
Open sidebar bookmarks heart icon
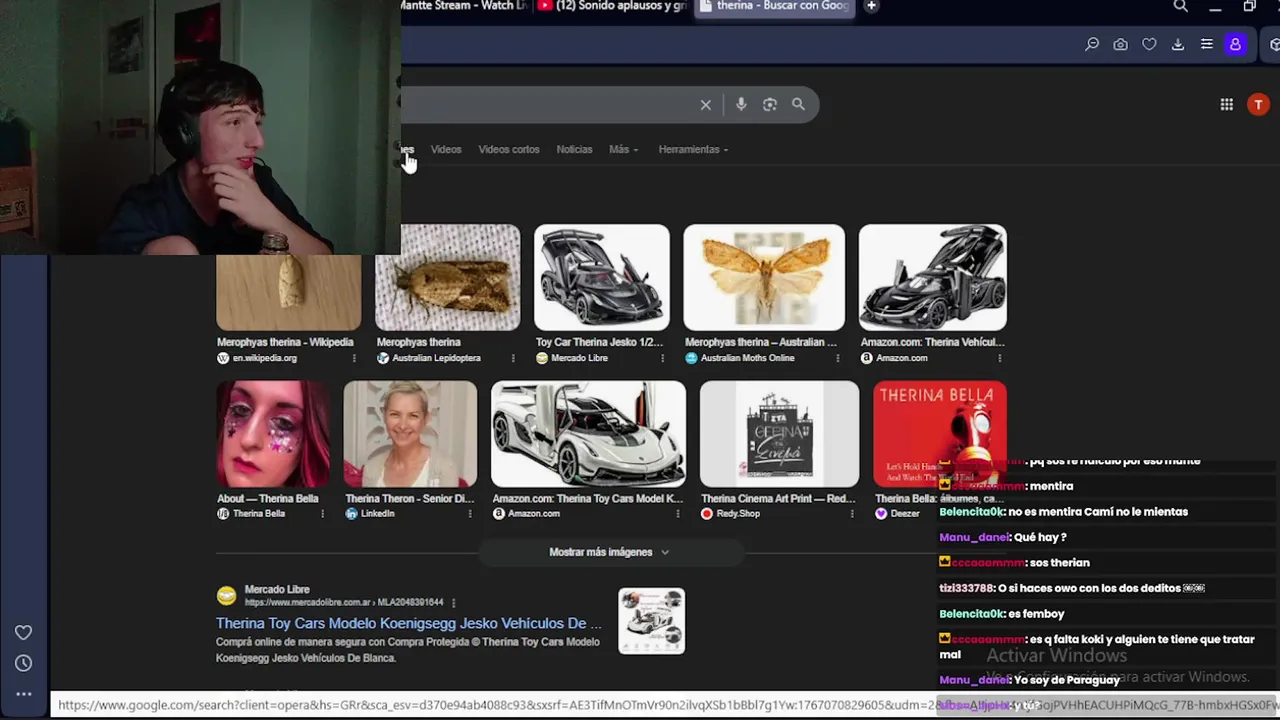coord(23,632)
